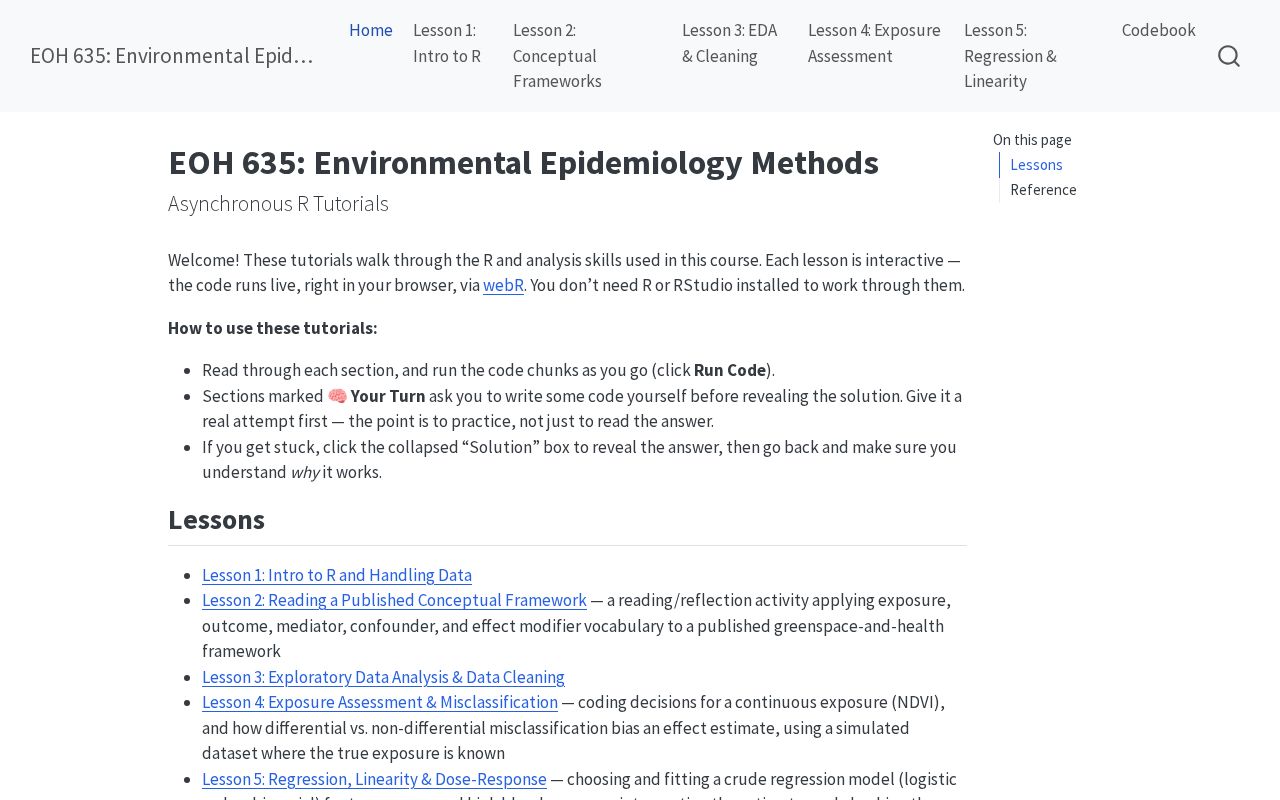Follow the webR hyperlink
The width and height of the screenshot is (1280, 800).
503,285
